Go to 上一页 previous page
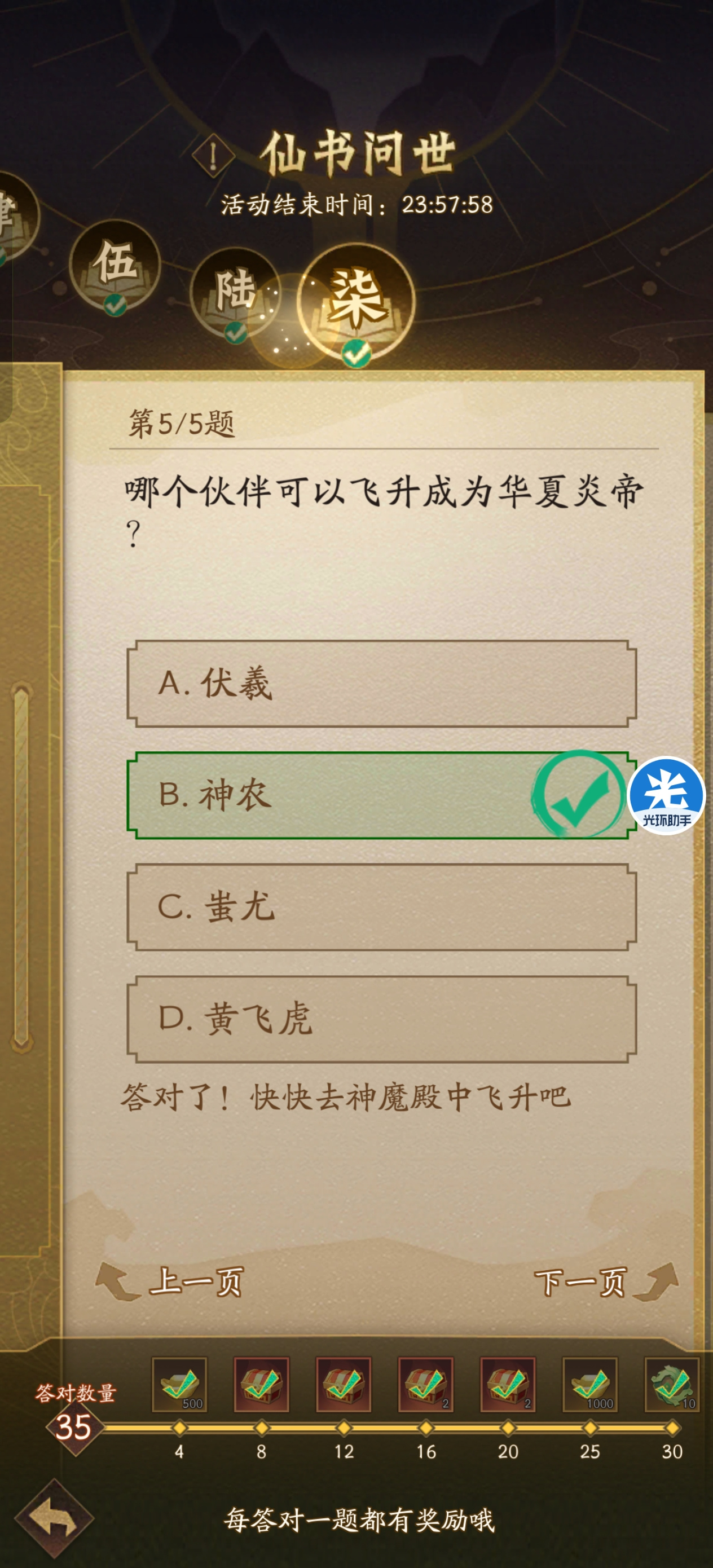Screen dimensions: 713x1568 170,1281
